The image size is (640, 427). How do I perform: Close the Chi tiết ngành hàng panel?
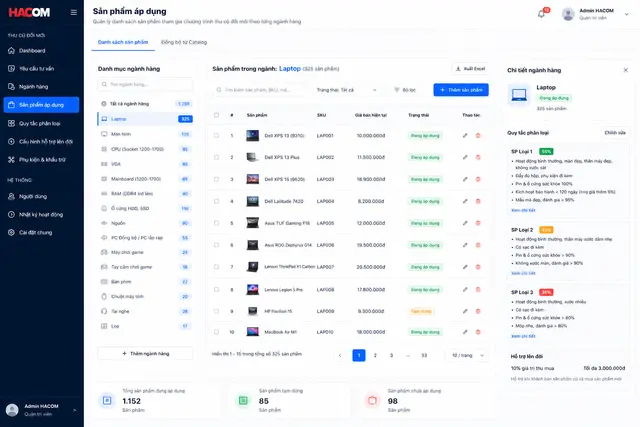(x=625, y=70)
